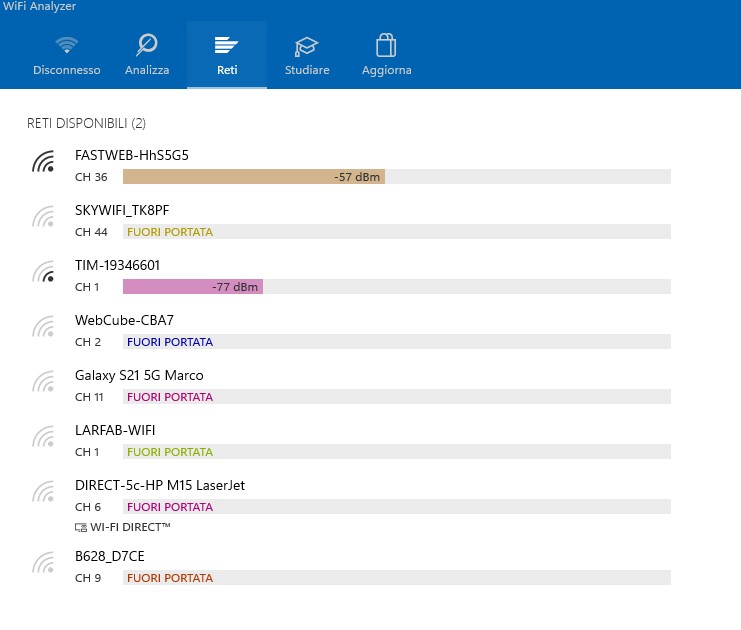Click FUORI PORTATA label for B628_D7CE

[170, 578]
